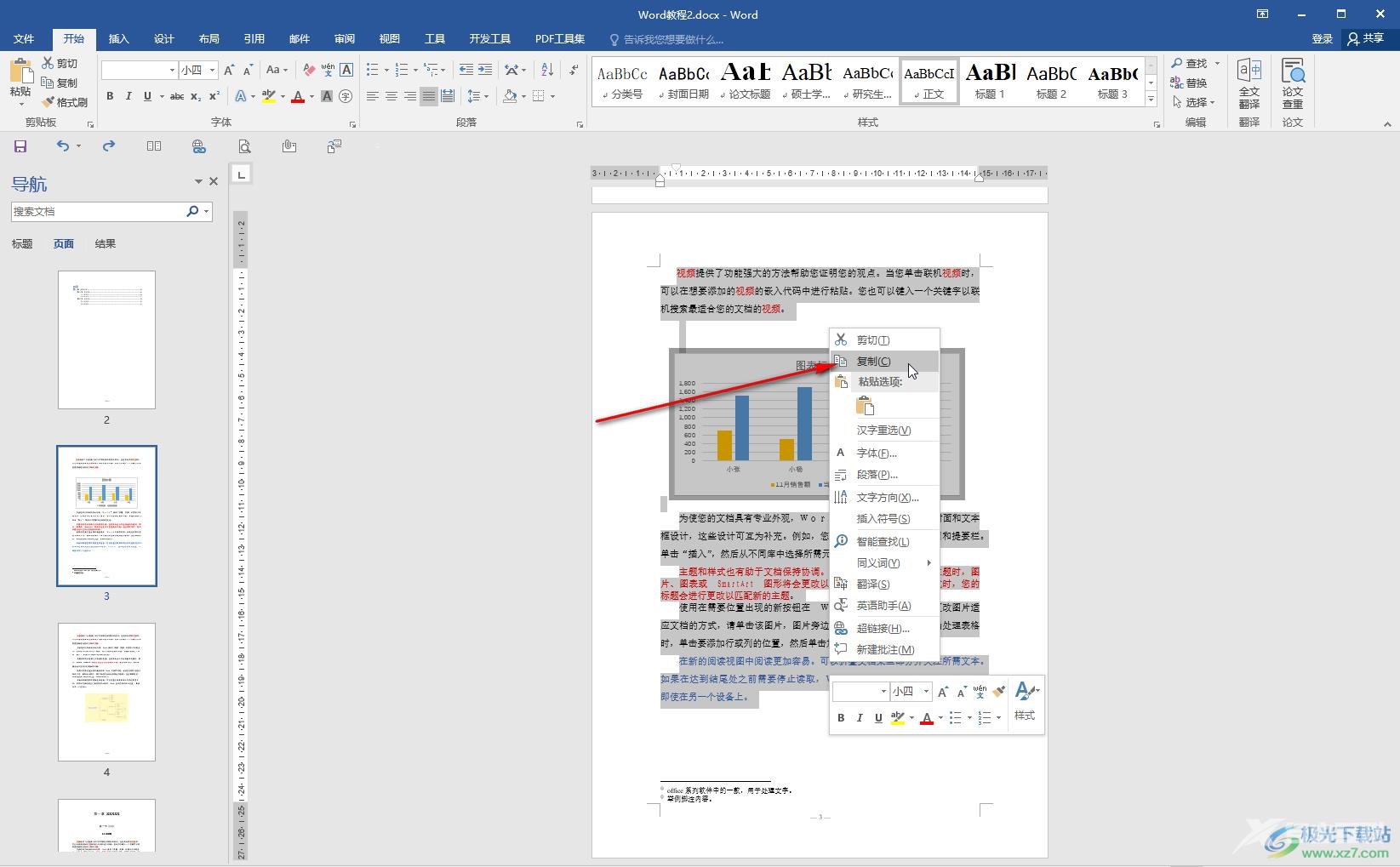Click the Decrease Indent icon
This screenshot has width=1400, height=867.
click(466, 70)
